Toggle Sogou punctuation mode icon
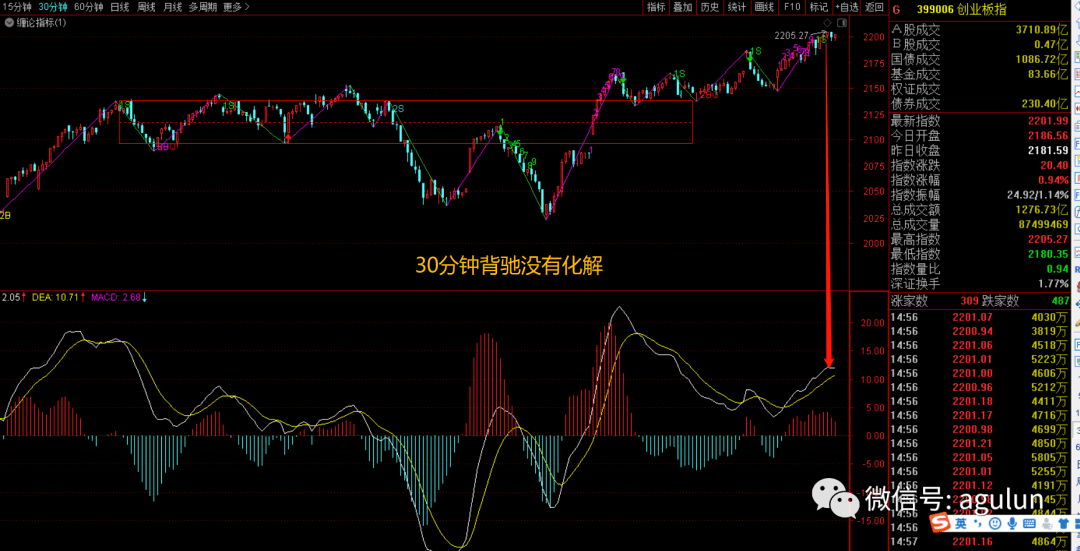Viewport: 1080px width, 551px height. pos(977,524)
